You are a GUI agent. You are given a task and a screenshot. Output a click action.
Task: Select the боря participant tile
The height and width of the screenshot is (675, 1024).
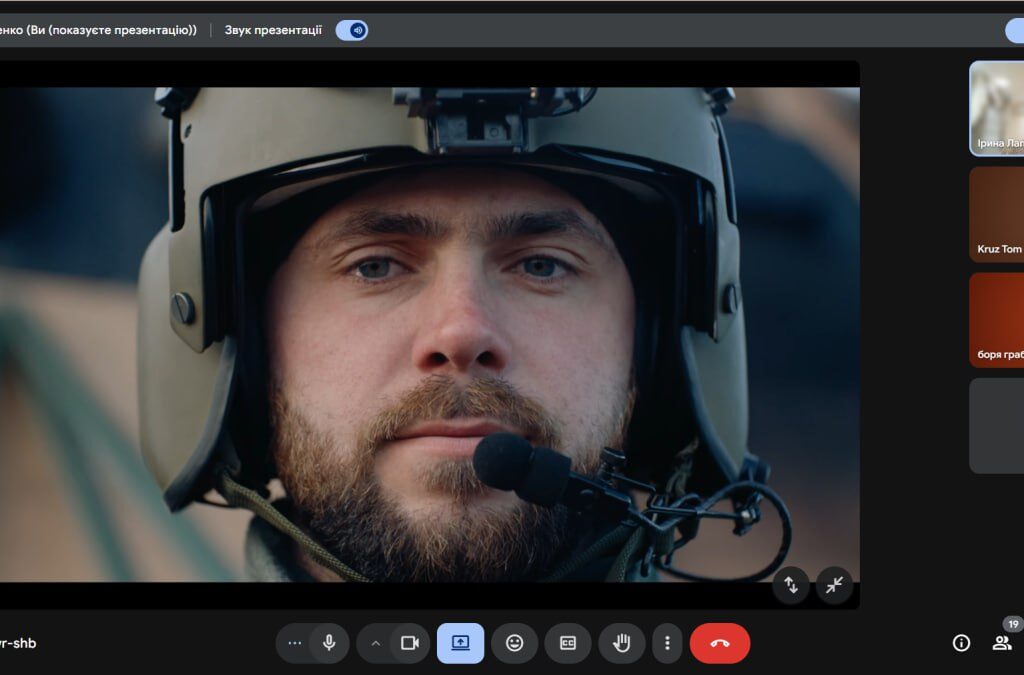click(x=996, y=319)
